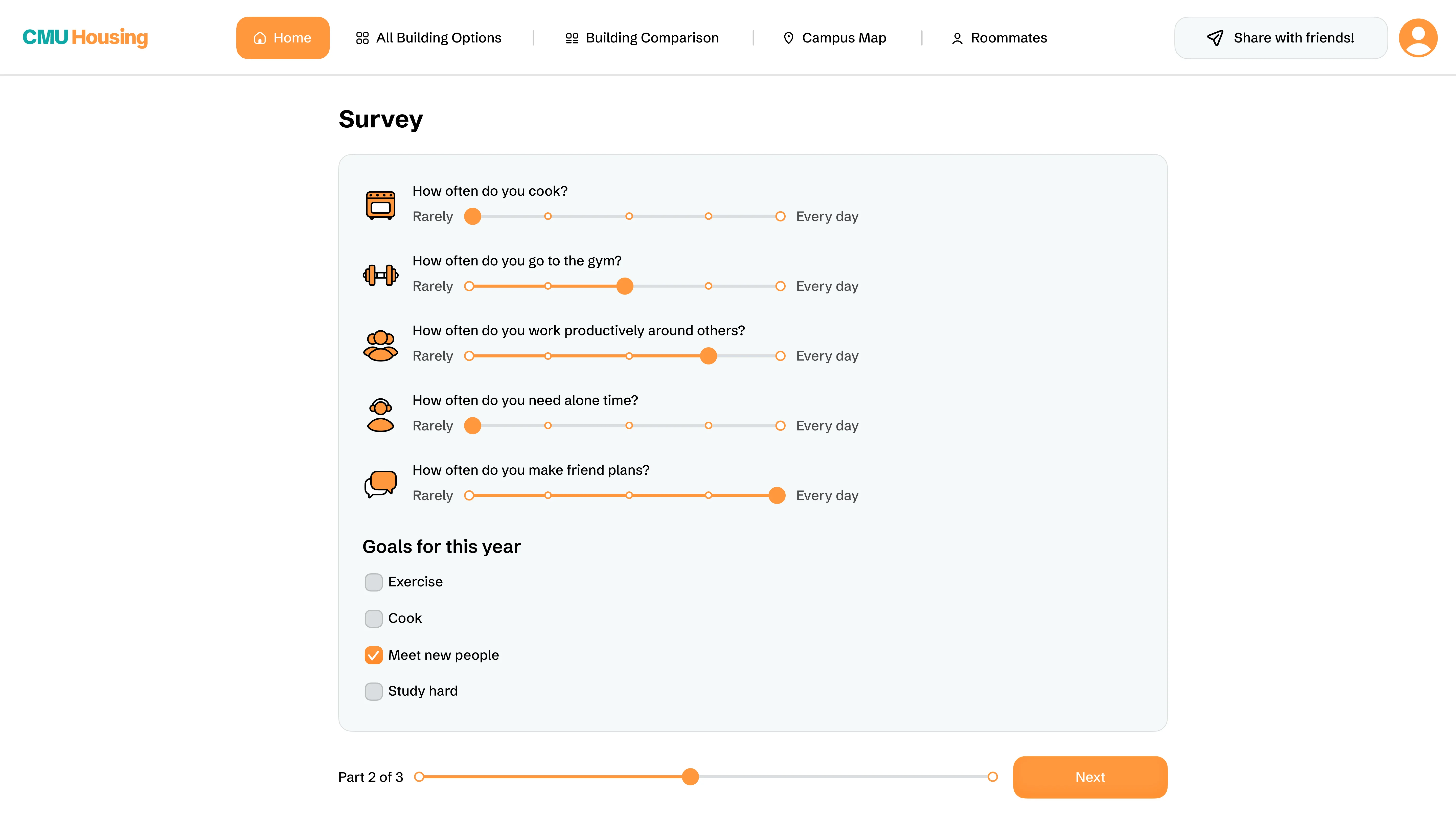Click the headphones person icon for alone time
This screenshot has height=819, width=1456.
point(380,415)
